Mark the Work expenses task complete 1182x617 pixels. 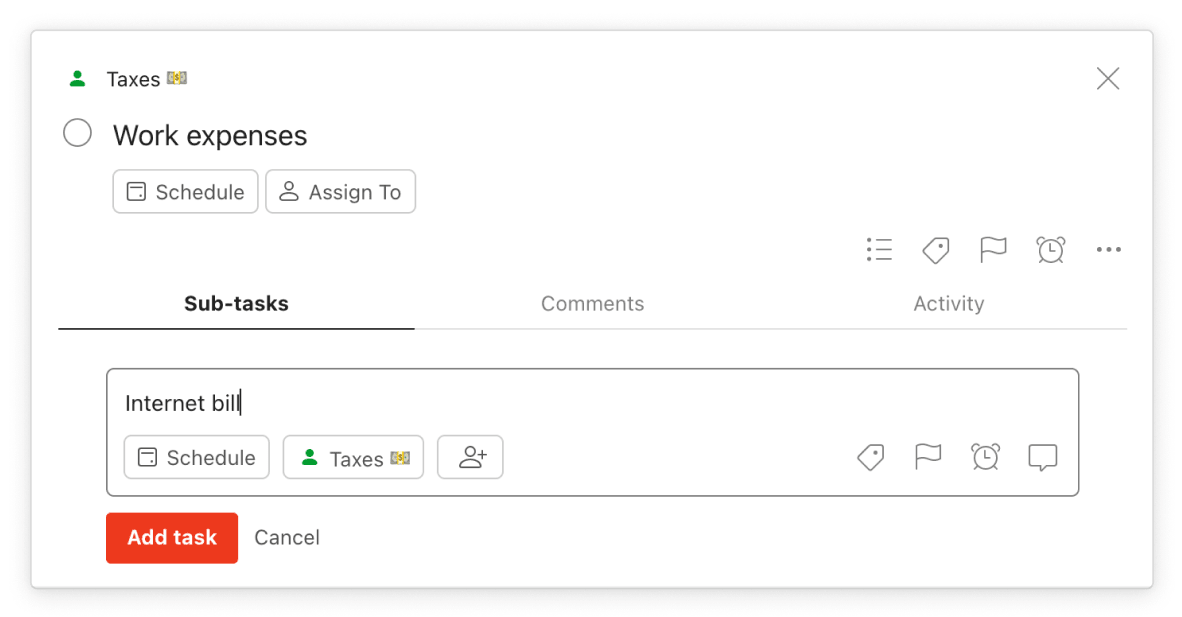(77, 132)
